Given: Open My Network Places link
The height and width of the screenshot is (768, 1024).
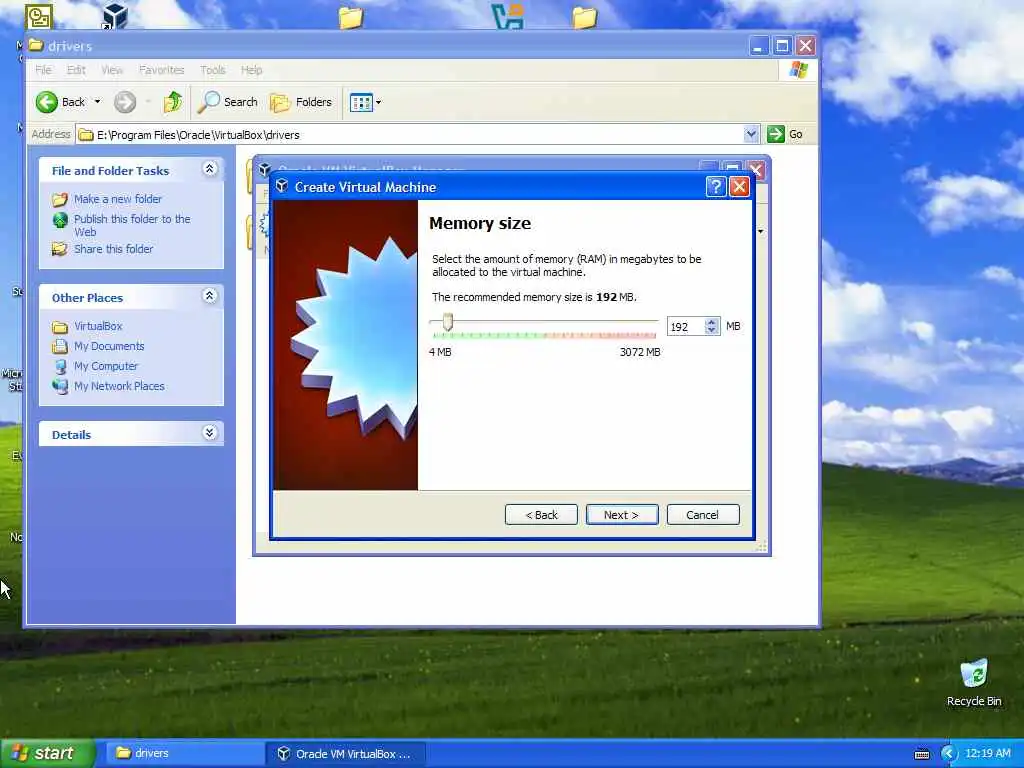Looking at the screenshot, I should pos(119,386).
